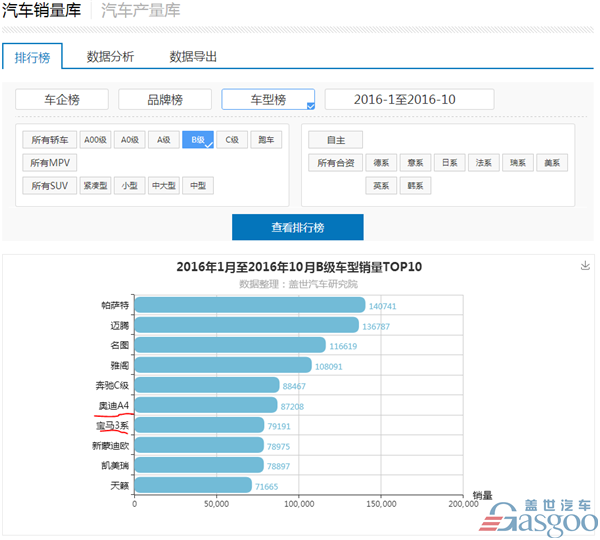The image size is (600, 540).
Task: Toggle the 德系 brand filter
Action: pyautogui.click(x=381, y=163)
